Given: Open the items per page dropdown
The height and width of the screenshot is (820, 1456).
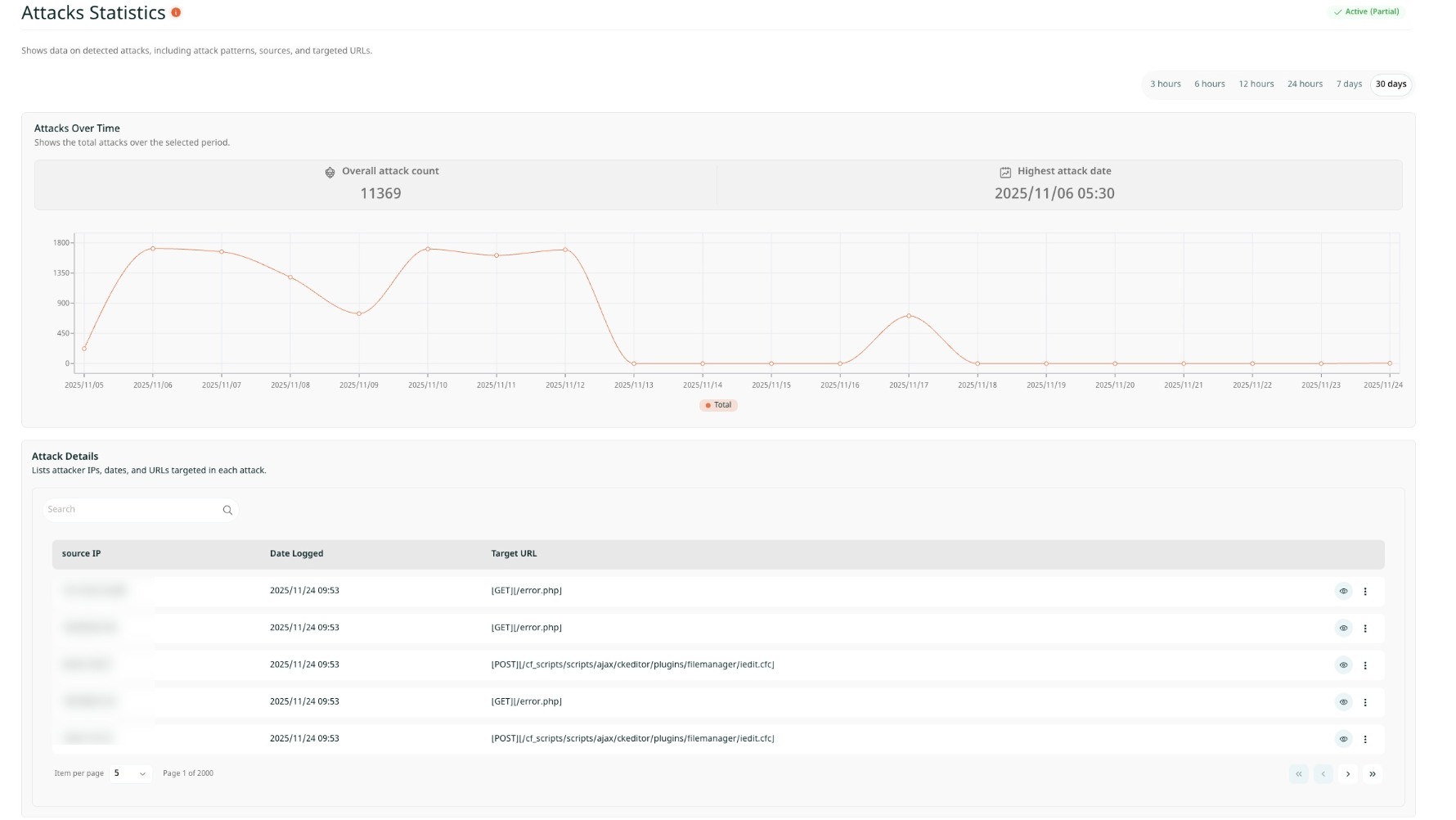Looking at the screenshot, I should [x=130, y=773].
